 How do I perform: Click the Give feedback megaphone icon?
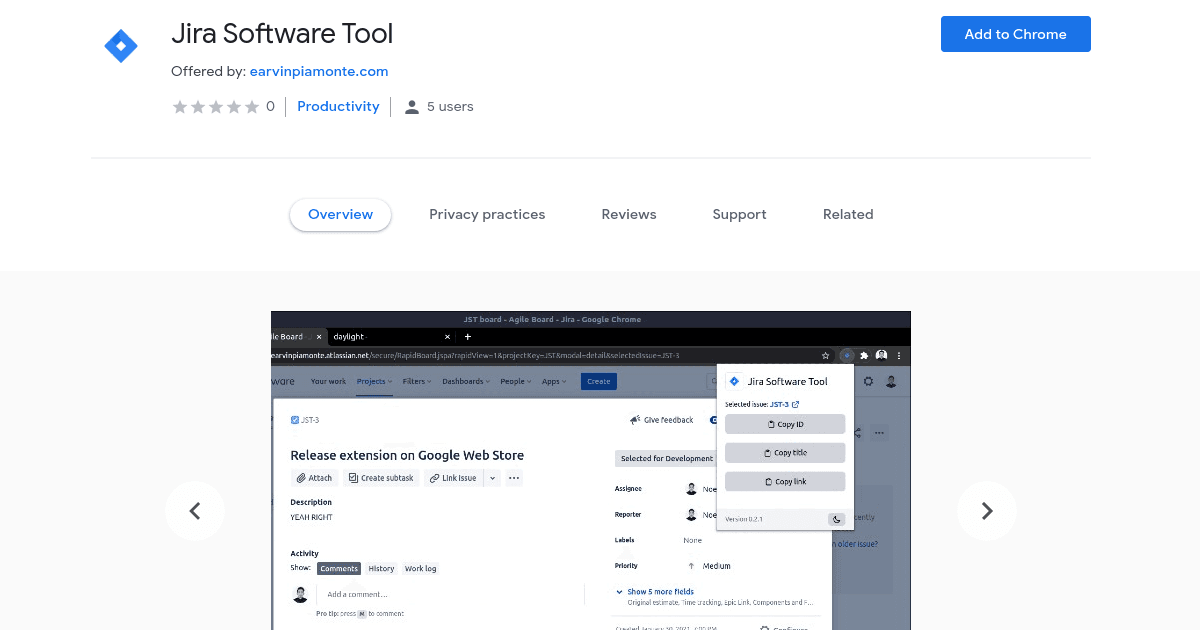pos(636,419)
